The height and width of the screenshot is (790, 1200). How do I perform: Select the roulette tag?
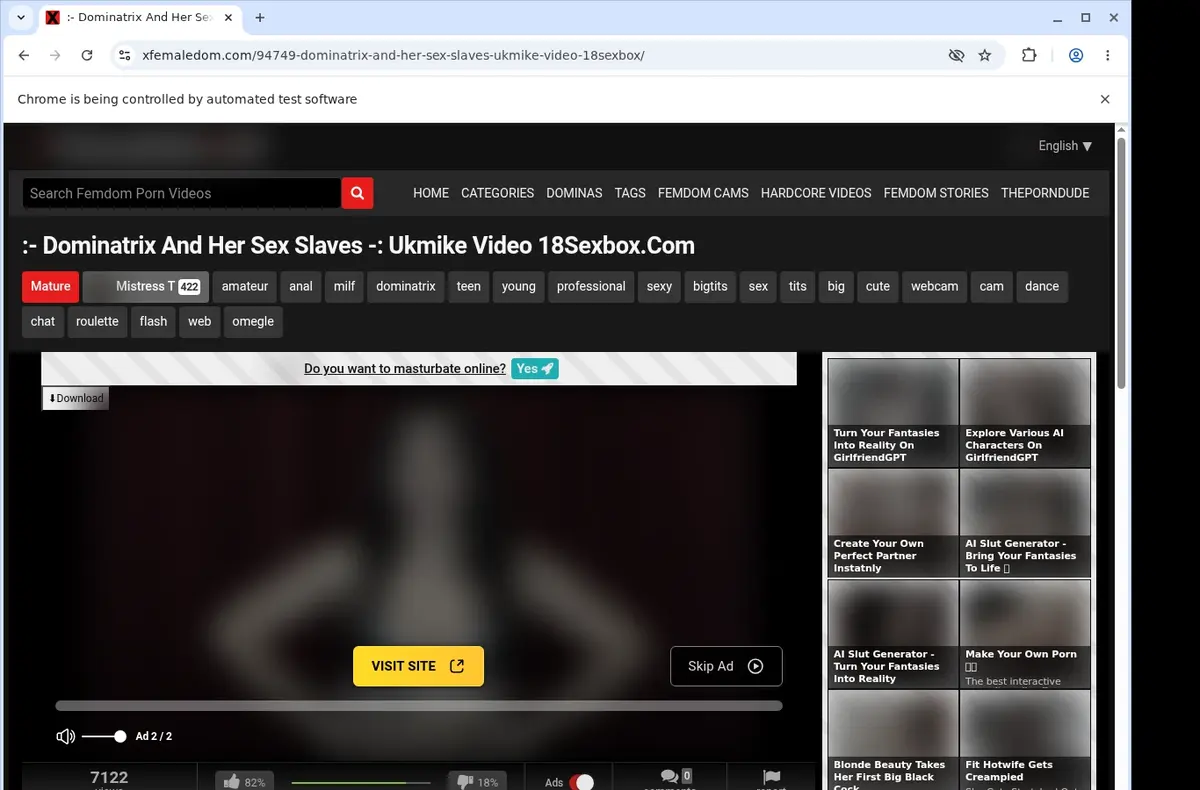click(x=97, y=321)
